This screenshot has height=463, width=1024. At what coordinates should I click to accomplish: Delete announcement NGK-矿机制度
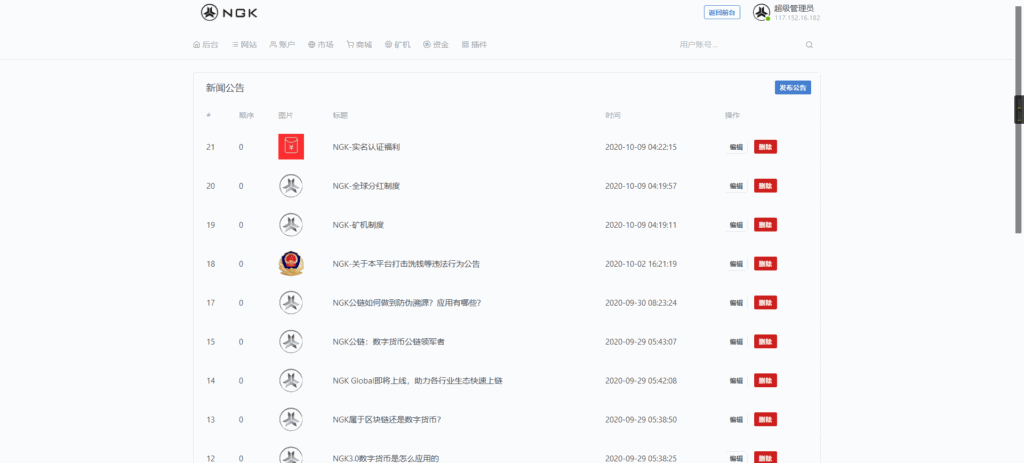(x=765, y=225)
